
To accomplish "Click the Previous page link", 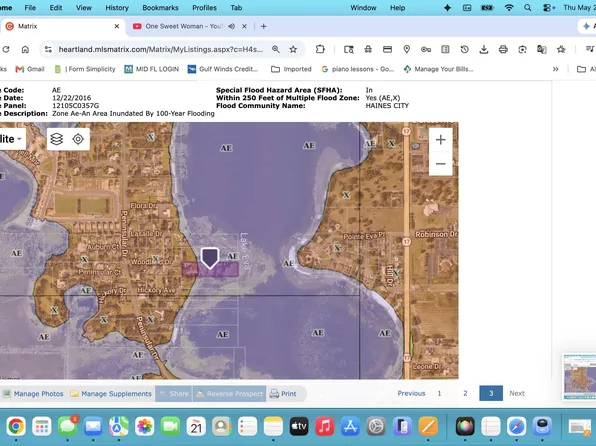I will (x=411, y=394).
